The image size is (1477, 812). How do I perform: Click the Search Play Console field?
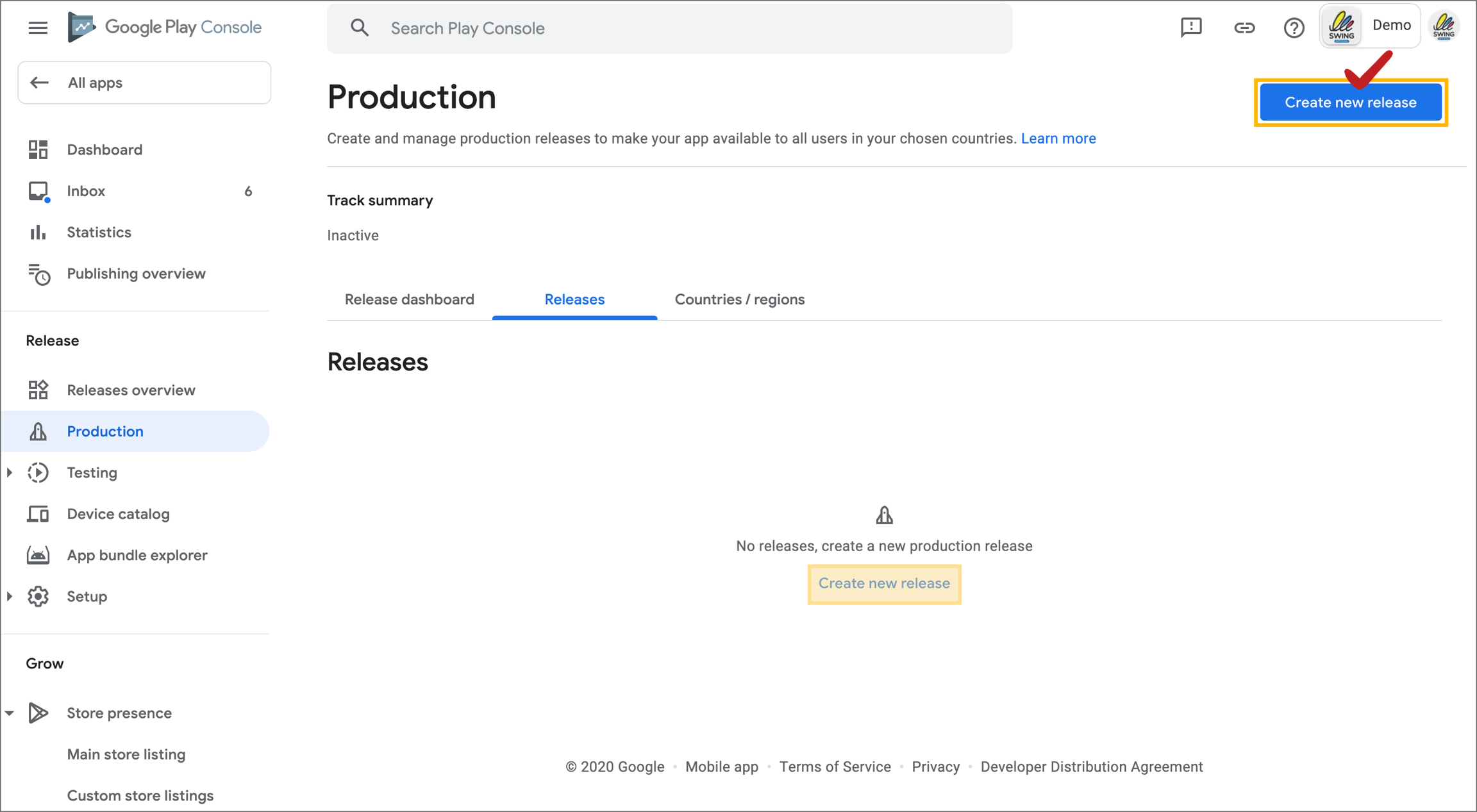click(669, 28)
